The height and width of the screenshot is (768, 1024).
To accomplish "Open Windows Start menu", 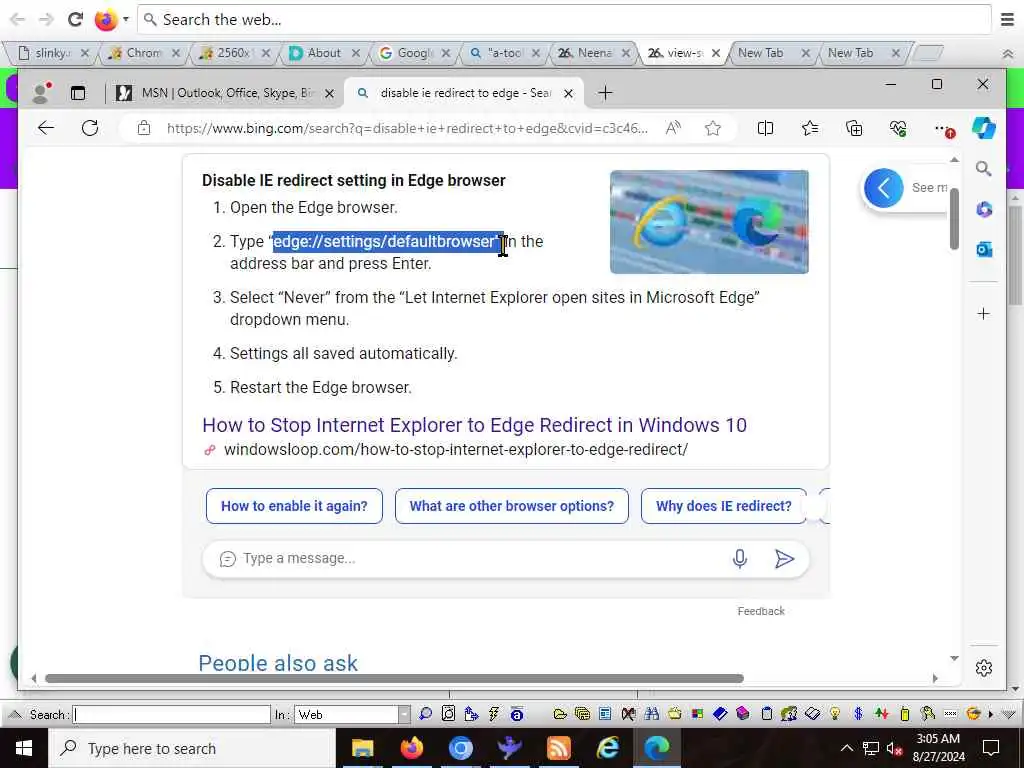I will pyautogui.click(x=24, y=748).
